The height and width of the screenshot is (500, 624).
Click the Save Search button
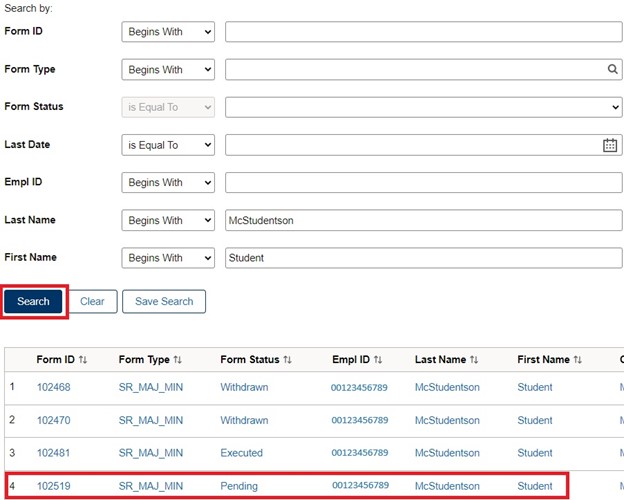click(164, 301)
